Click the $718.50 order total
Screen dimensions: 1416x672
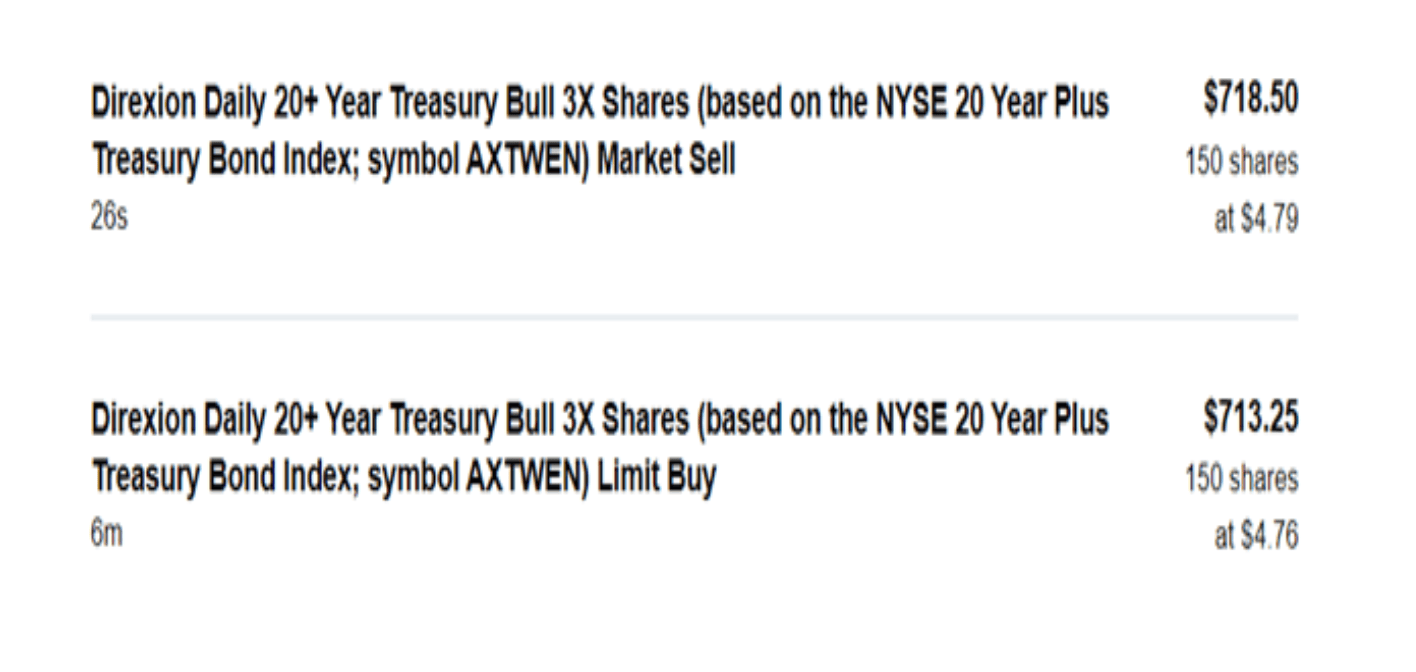coord(1249,100)
